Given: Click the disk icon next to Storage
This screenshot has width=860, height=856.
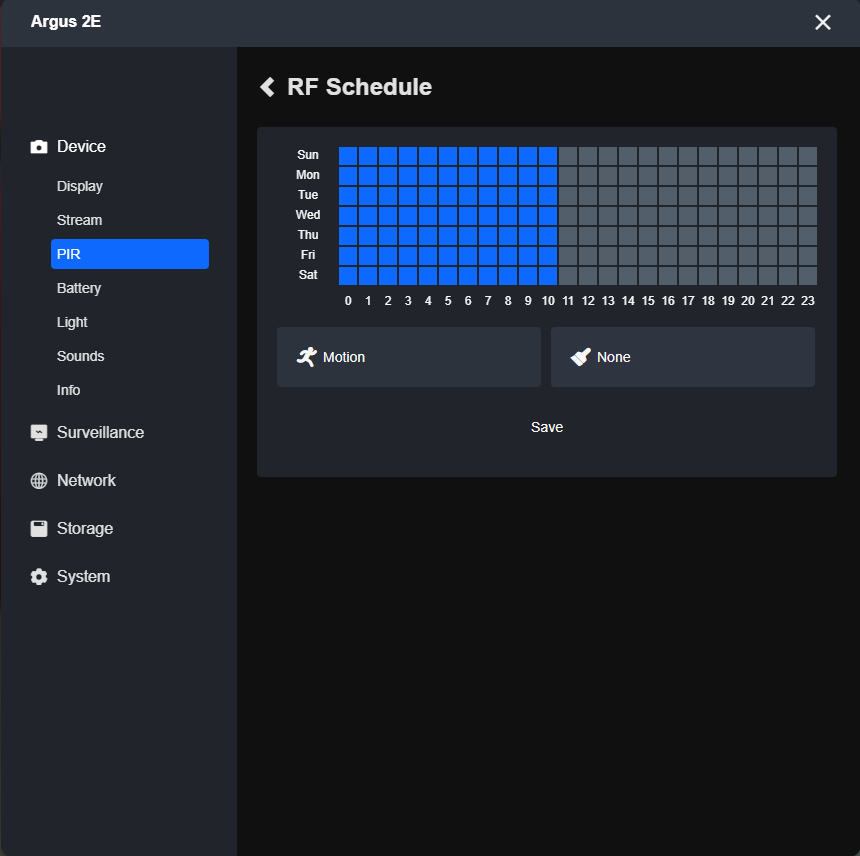Looking at the screenshot, I should (x=38, y=529).
